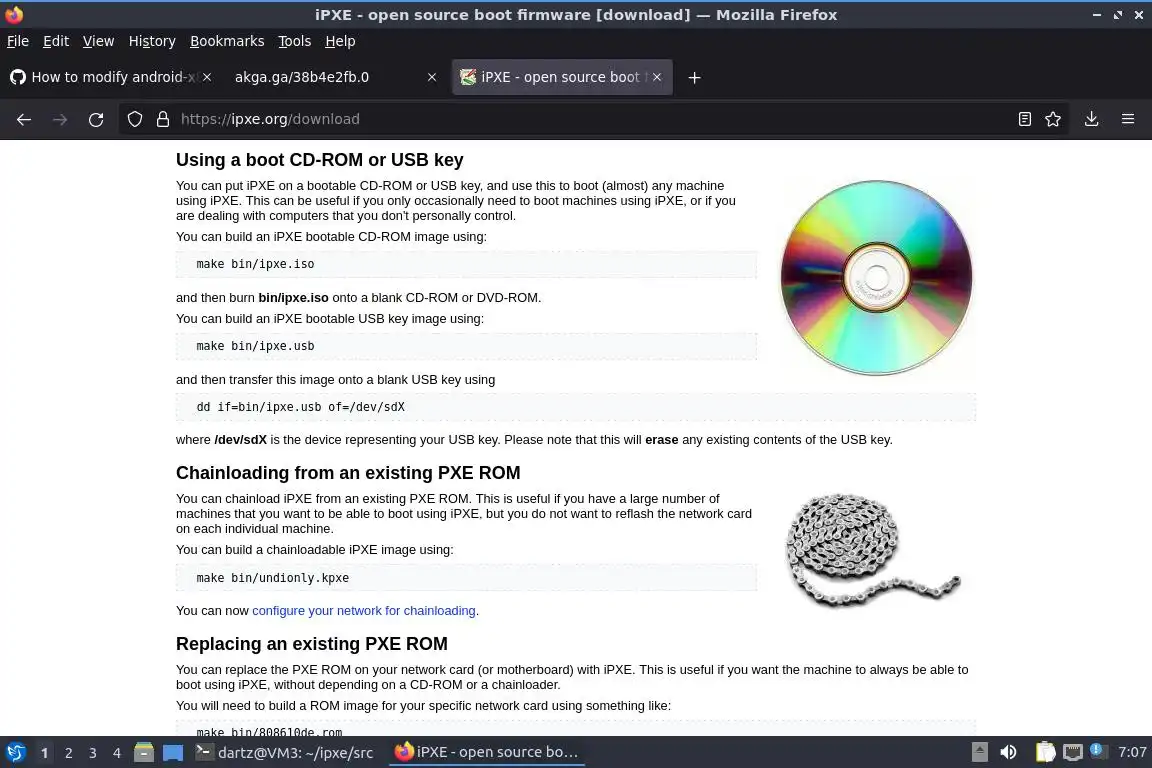
Task: Select the iPXE Firefox taskbar entry
Action: pyautogui.click(x=486, y=752)
